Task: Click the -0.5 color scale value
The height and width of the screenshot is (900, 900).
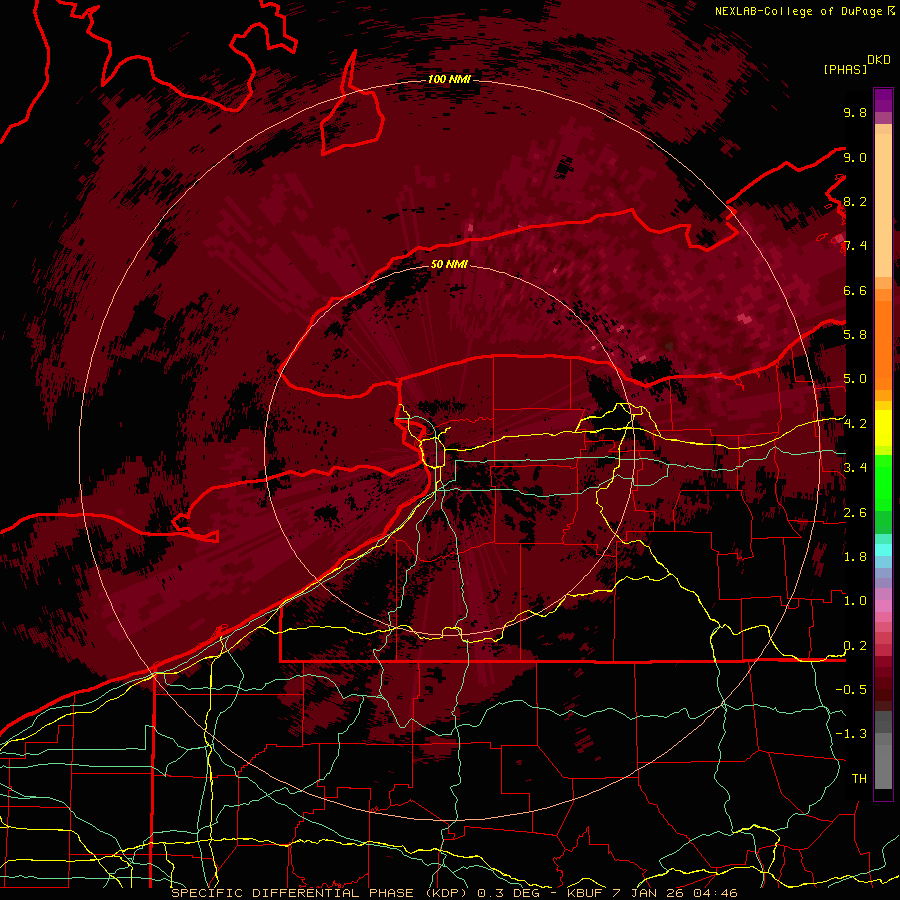Action: 851,689
